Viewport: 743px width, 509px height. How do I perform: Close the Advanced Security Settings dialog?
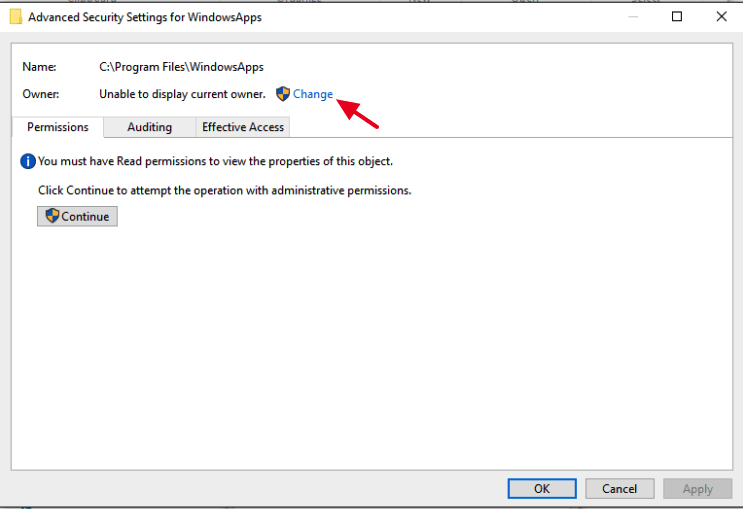pyautogui.click(x=721, y=17)
